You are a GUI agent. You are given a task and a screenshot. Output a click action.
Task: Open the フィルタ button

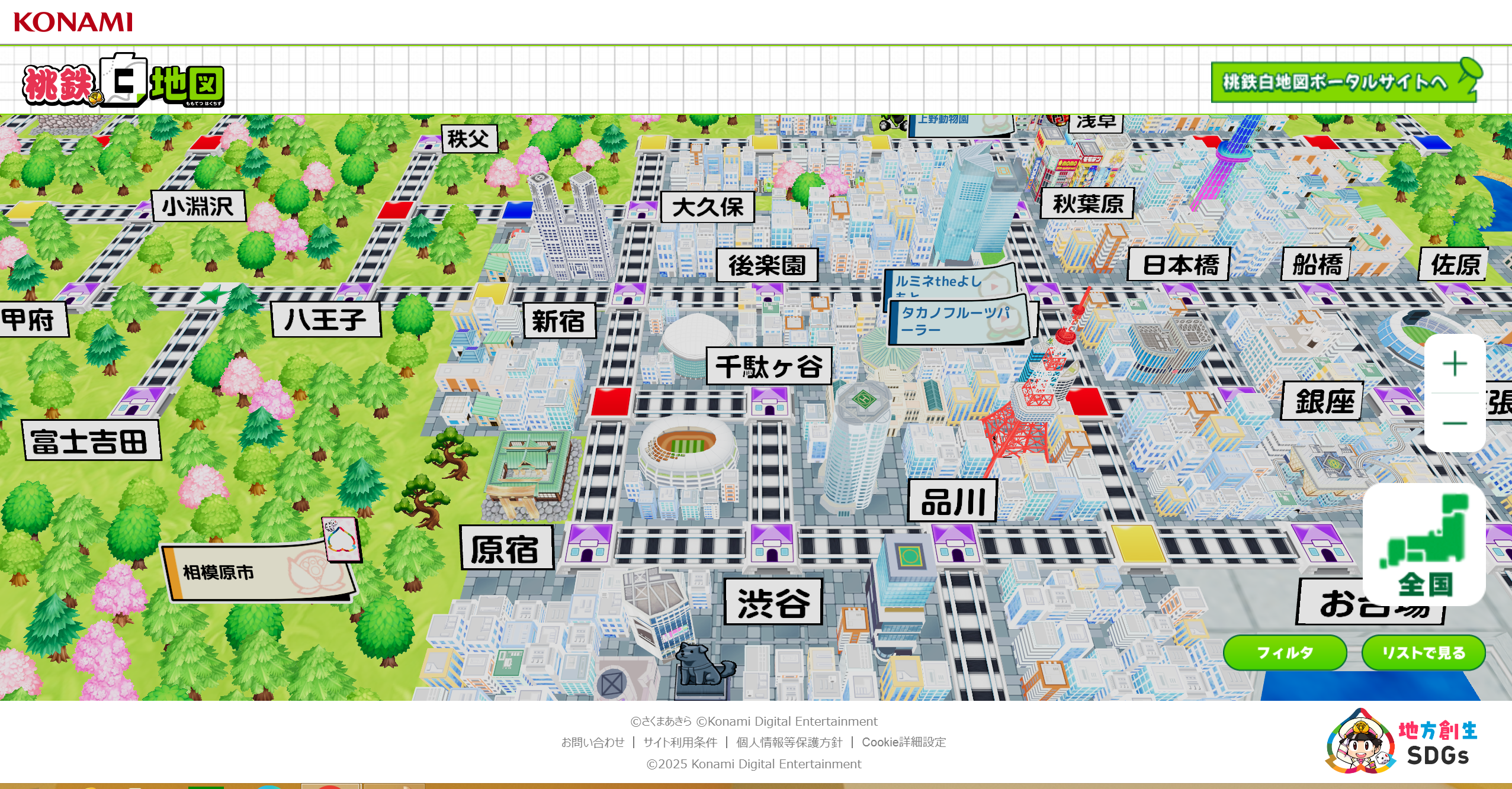[x=1285, y=652]
